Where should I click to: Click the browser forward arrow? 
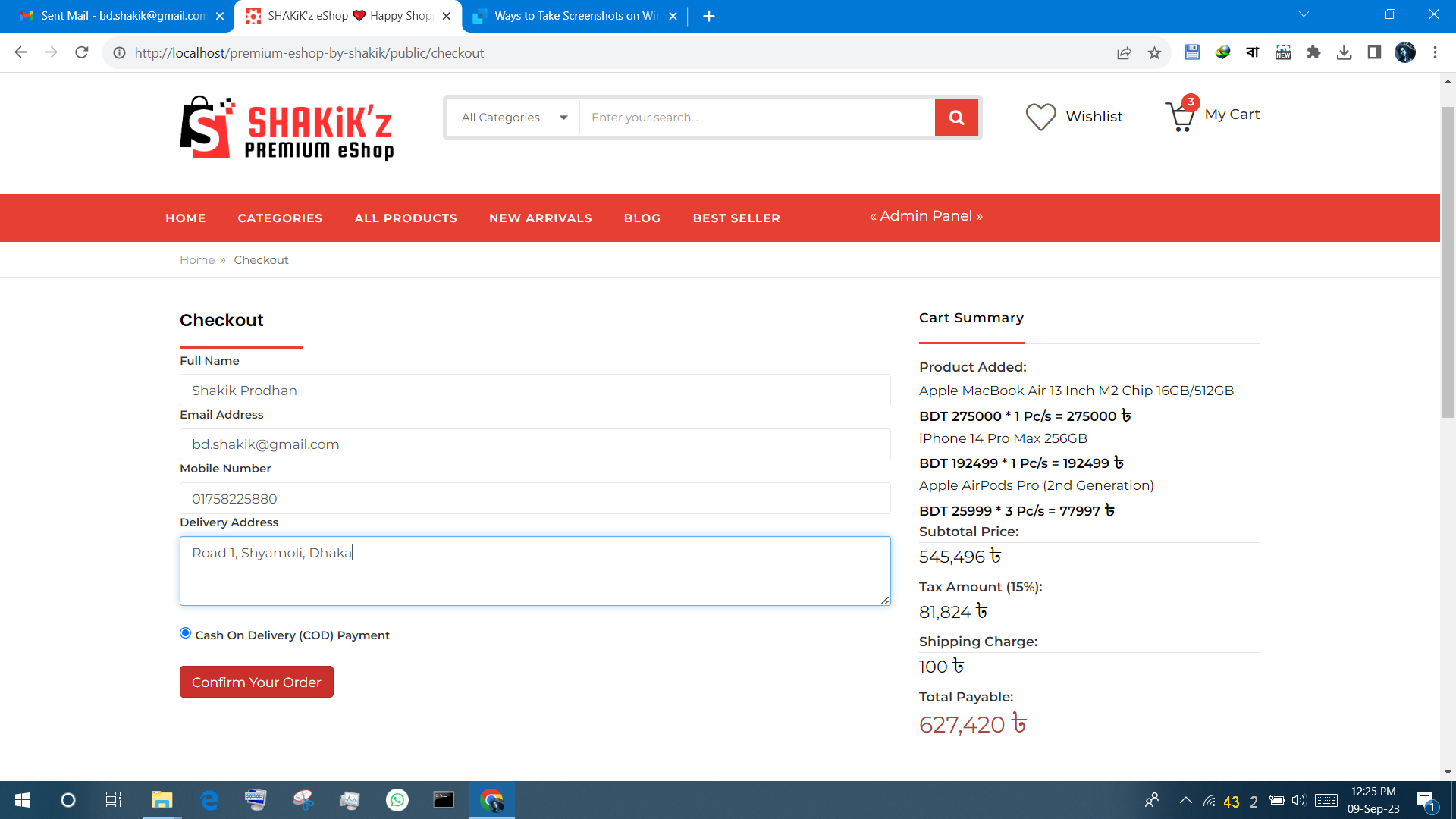[51, 52]
